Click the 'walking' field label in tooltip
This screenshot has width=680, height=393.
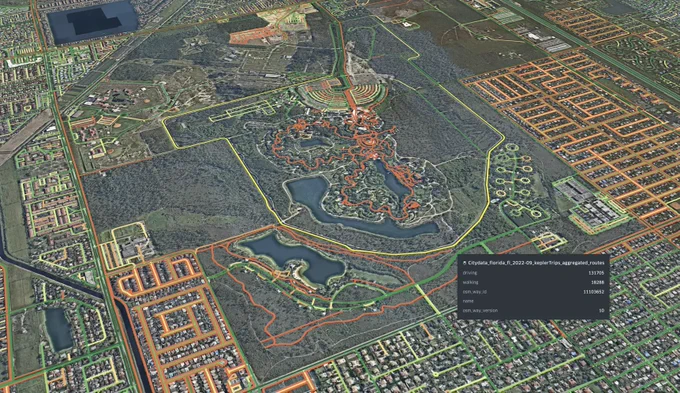470,282
